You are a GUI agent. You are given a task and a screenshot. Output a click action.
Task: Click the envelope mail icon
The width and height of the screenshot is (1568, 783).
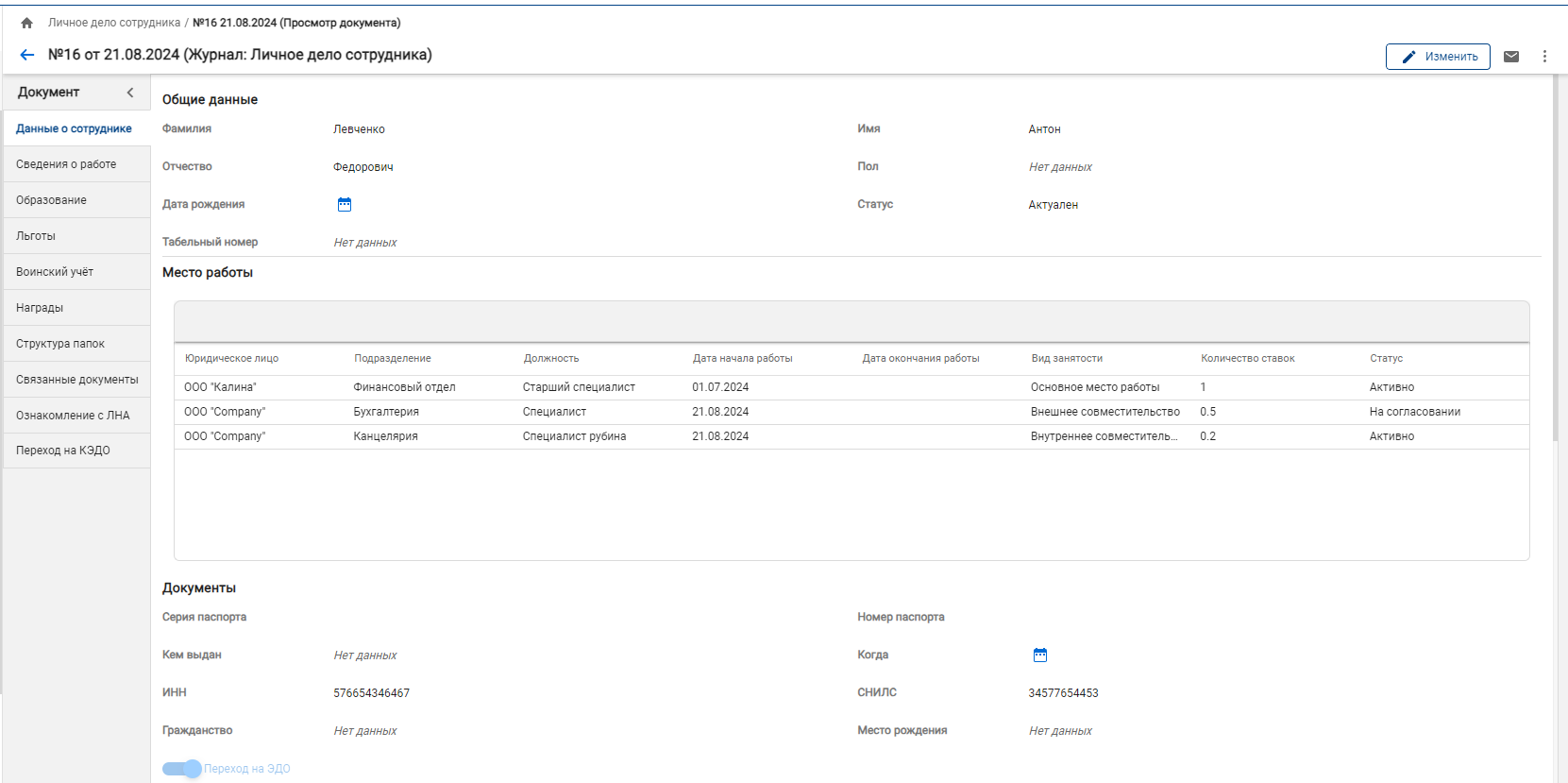pos(1511,57)
